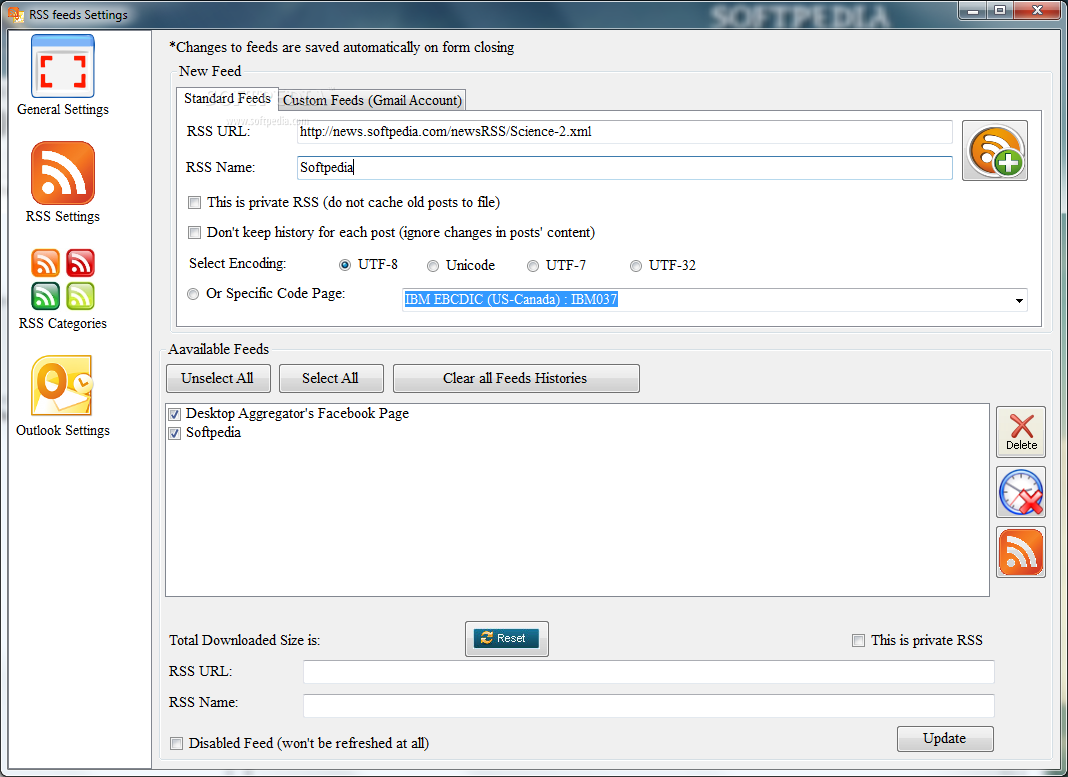
Task: Click Select All button
Action: 331,378
